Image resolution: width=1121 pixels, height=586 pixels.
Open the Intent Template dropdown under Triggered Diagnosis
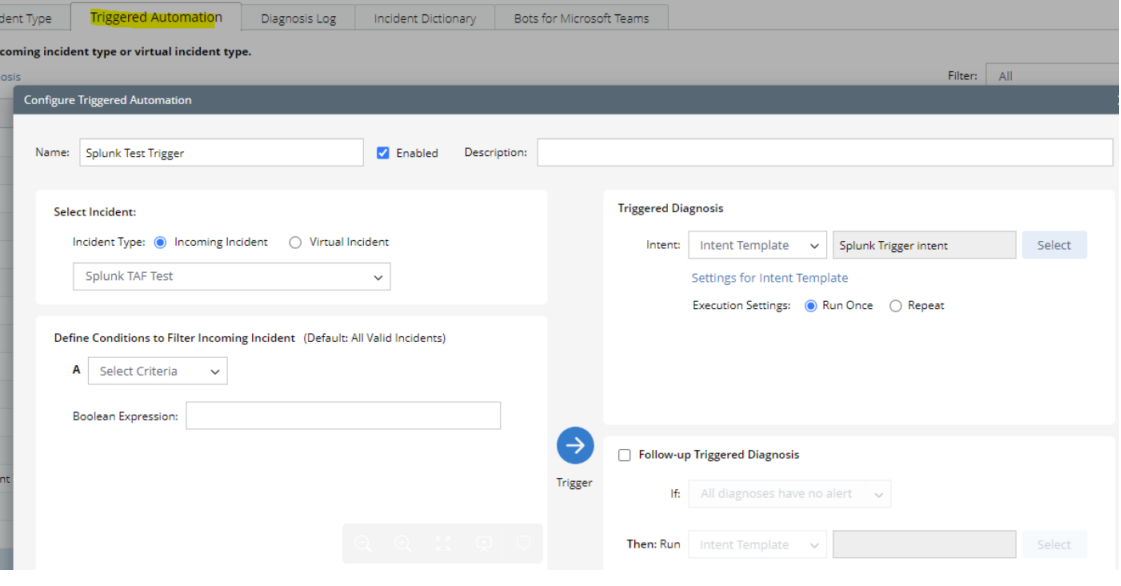[x=757, y=245]
